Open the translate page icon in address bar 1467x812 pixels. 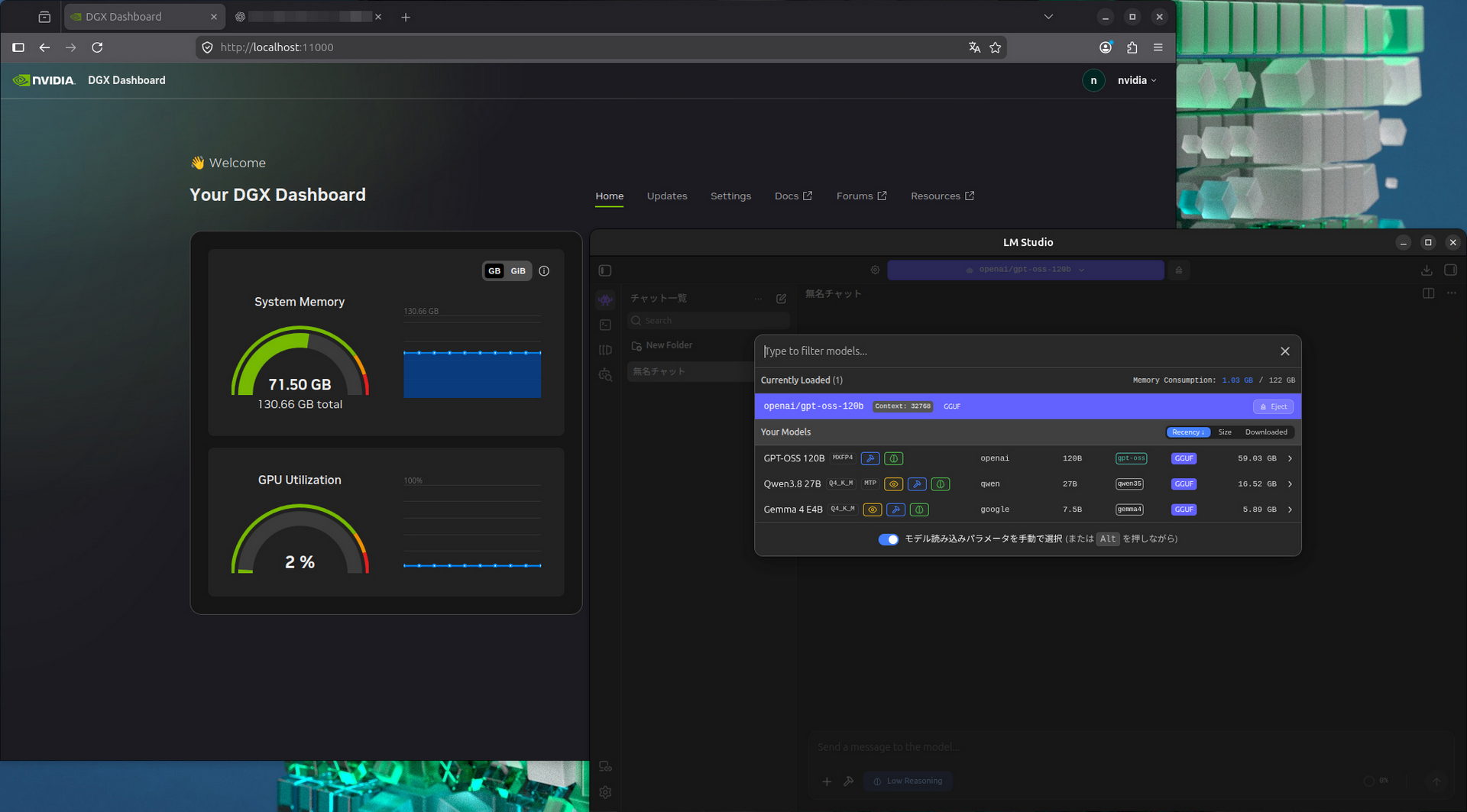click(x=974, y=47)
